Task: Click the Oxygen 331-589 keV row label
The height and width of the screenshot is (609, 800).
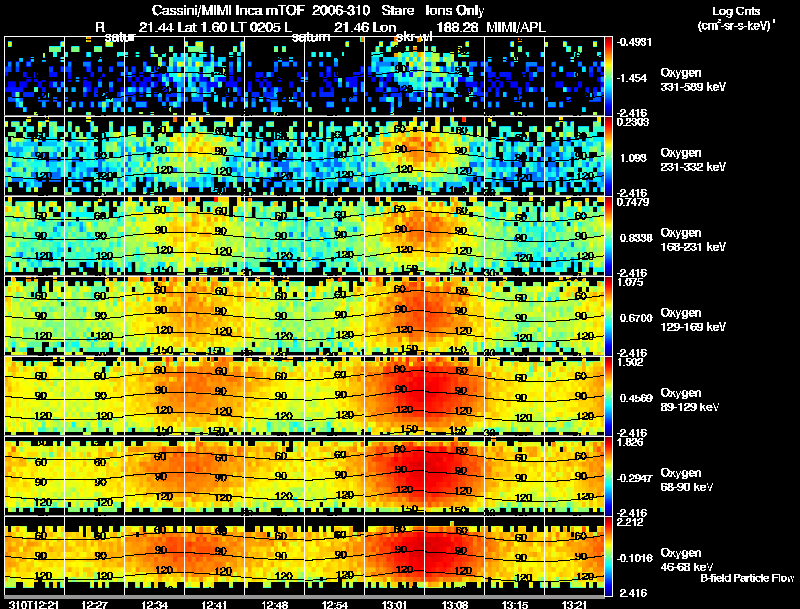Action: [693, 80]
